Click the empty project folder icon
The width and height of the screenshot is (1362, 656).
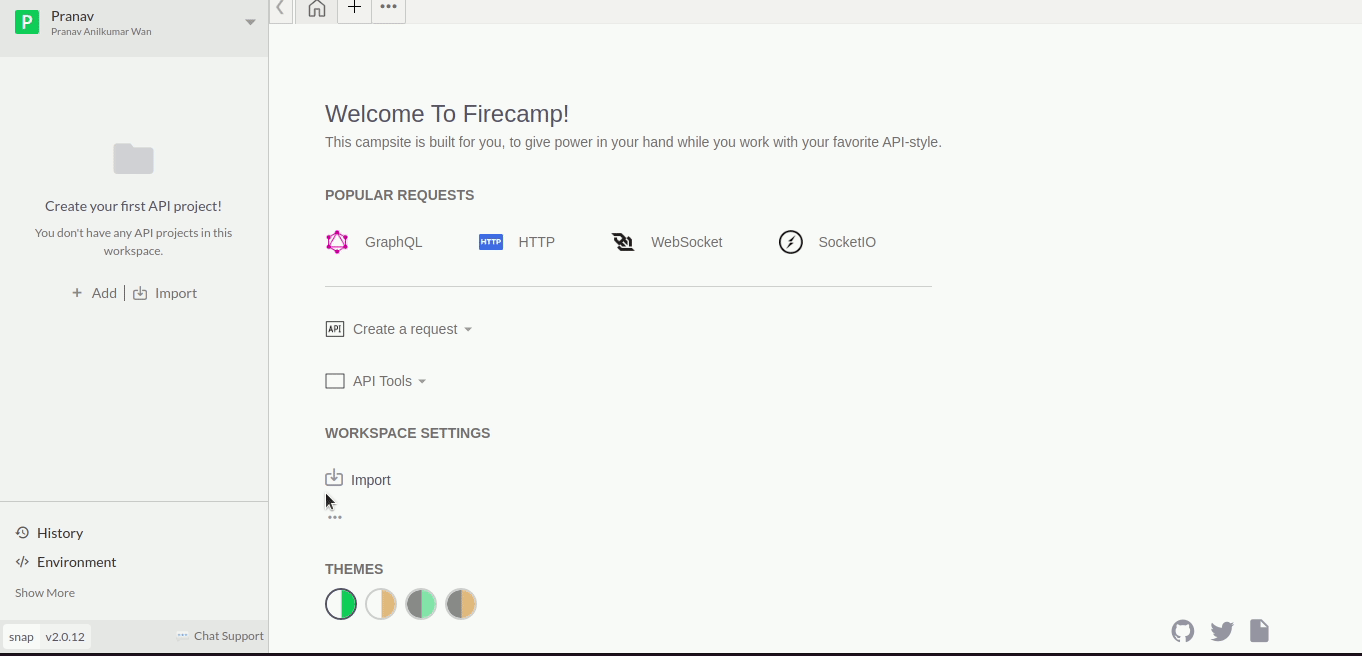pos(133,158)
